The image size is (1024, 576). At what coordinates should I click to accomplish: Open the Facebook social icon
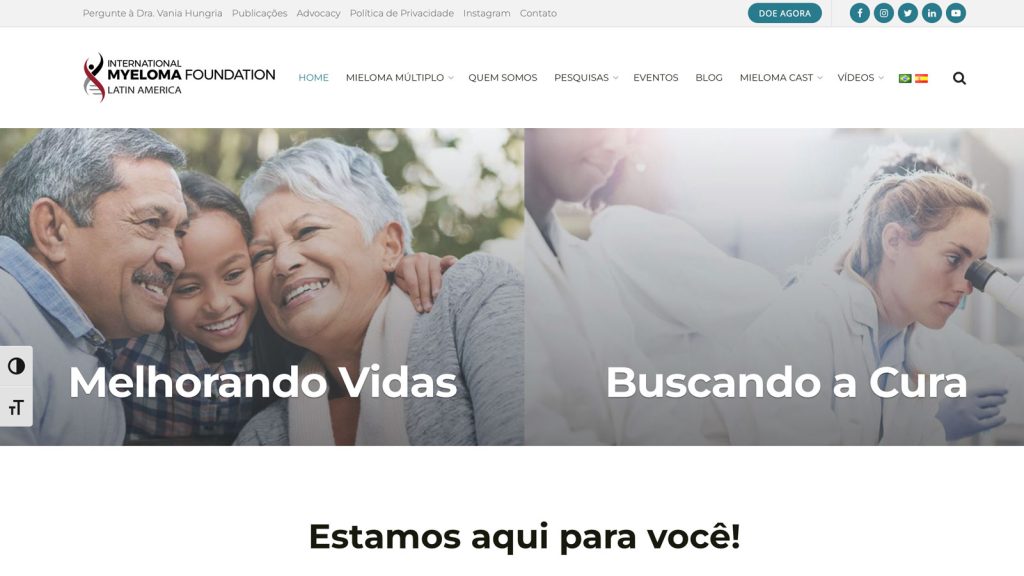[859, 13]
